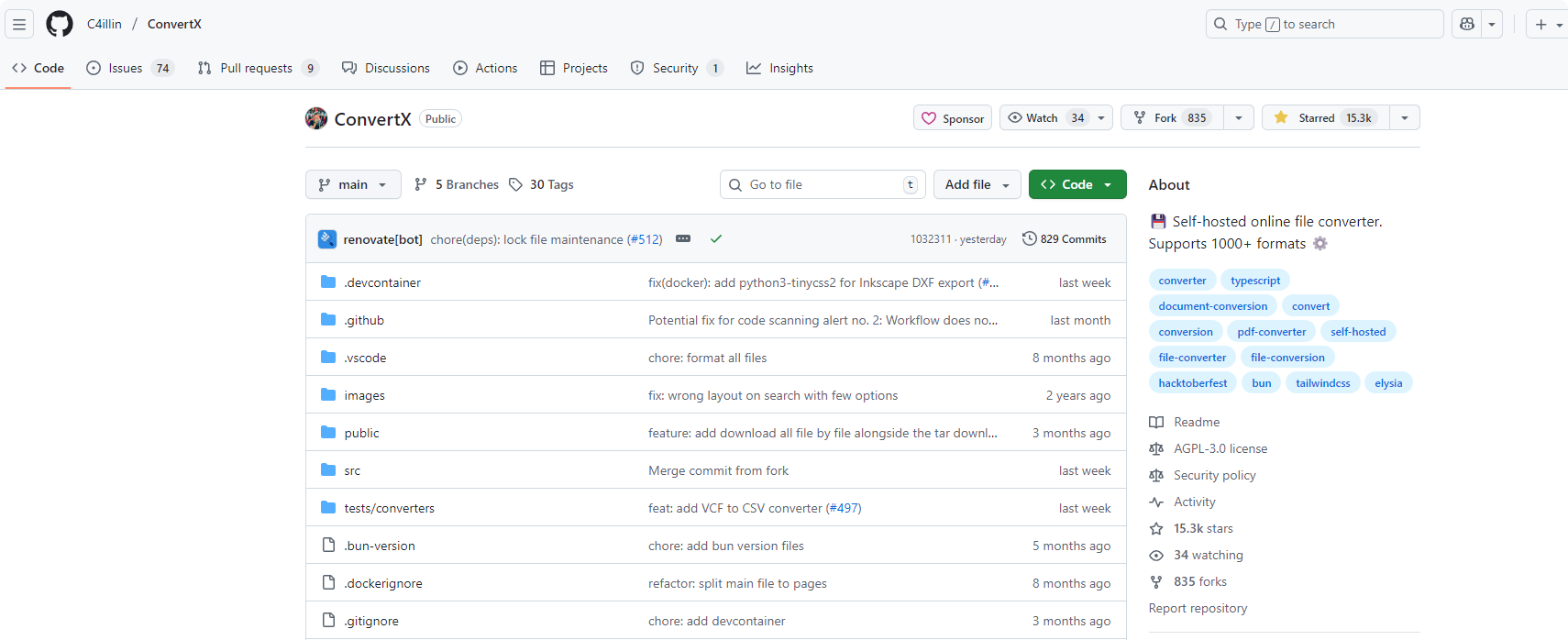Switch to the Issues tab
The width and height of the screenshot is (1568, 640).
tap(129, 68)
